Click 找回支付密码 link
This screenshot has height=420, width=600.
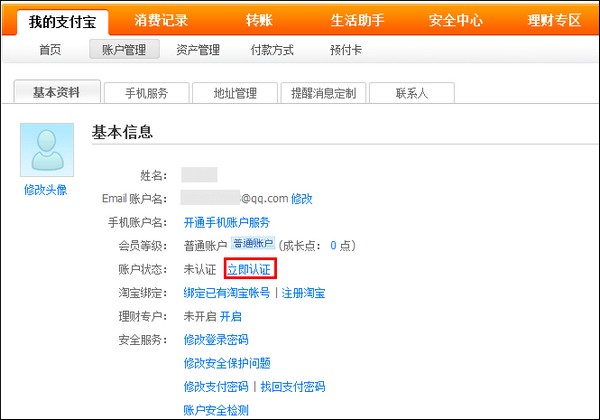pyautogui.click(x=293, y=387)
